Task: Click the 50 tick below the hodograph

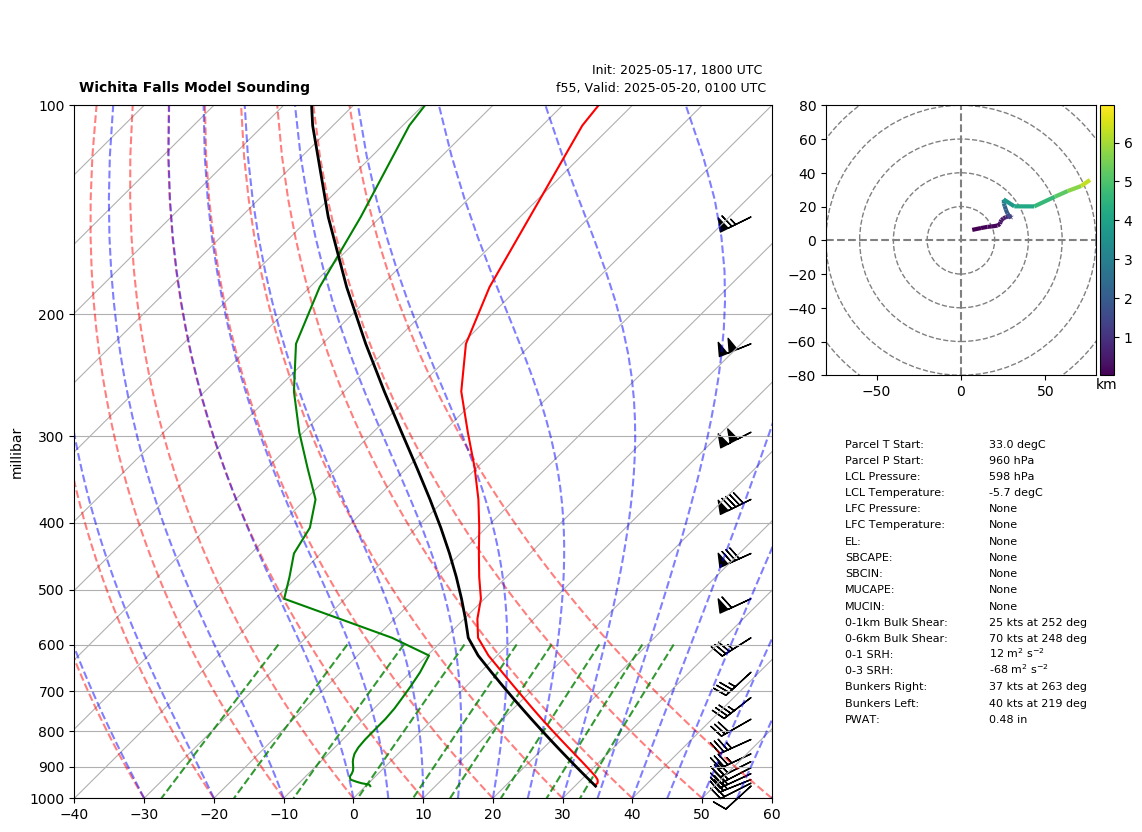Action: coord(1045,391)
